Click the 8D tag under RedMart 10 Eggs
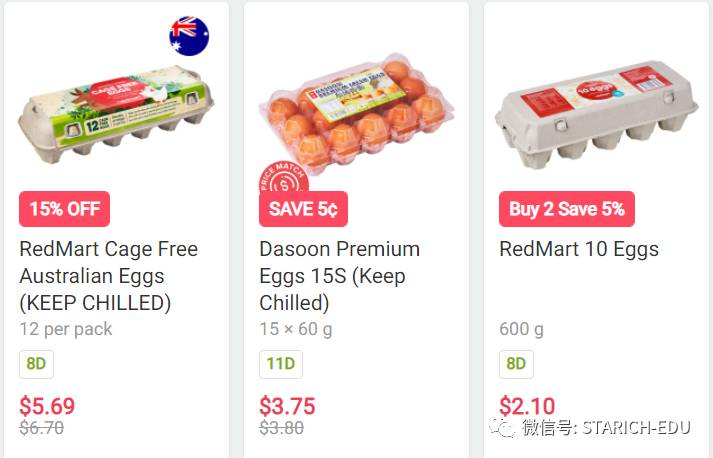The image size is (713, 458). [516, 364]
